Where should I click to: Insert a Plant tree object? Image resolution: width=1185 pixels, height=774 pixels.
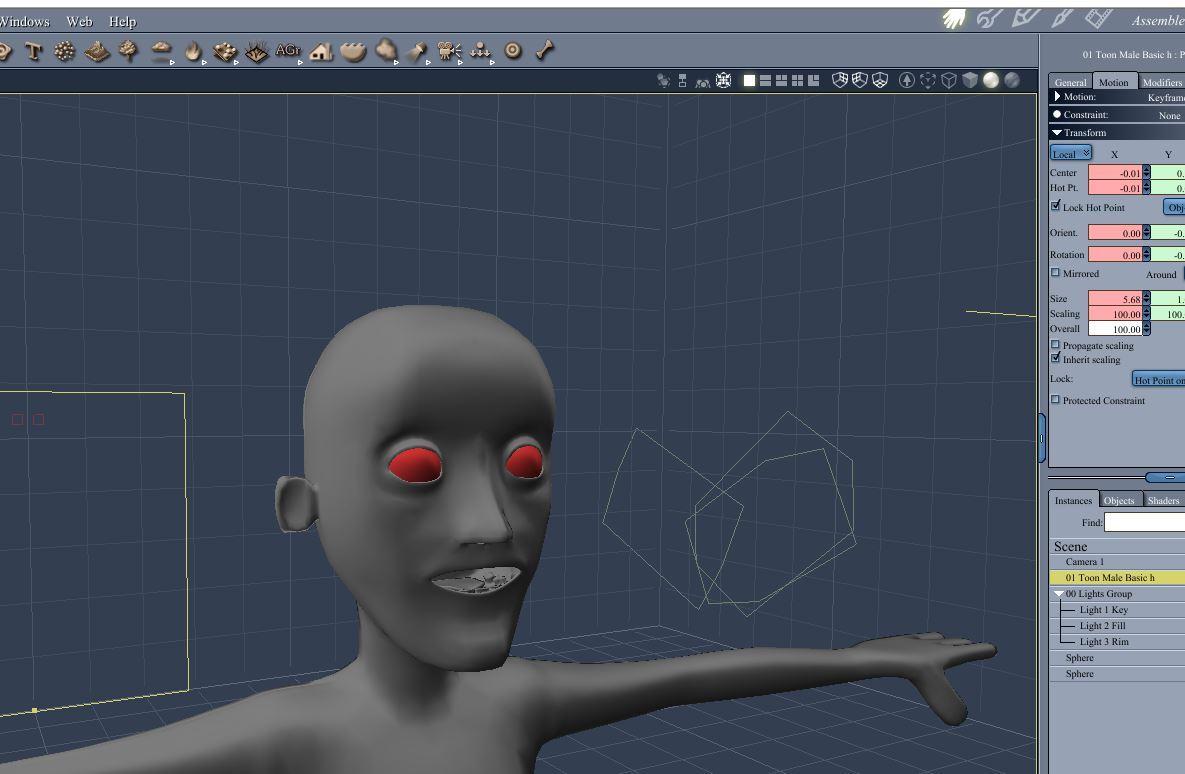(128, 51)
